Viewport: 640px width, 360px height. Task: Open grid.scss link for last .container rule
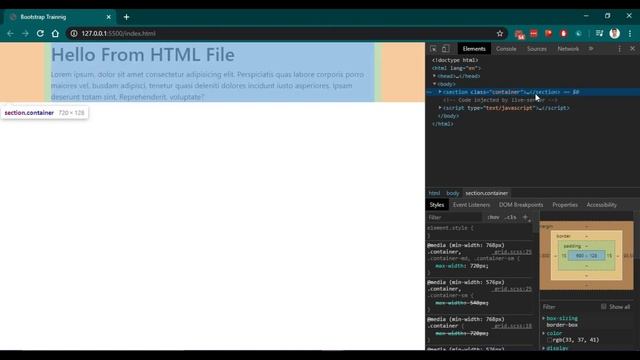pyautogui.click(x=512, y=326)
